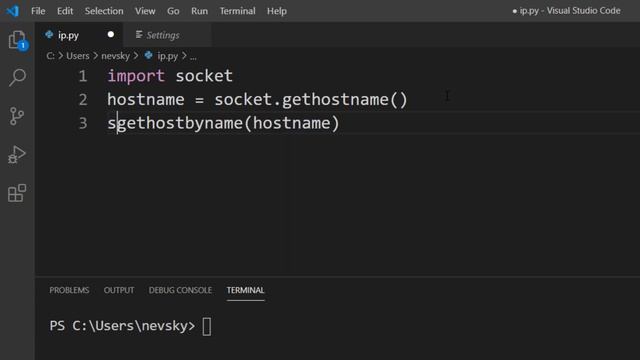
Task: Switch to the PROBLEMS panel tab
Action: 69,290
